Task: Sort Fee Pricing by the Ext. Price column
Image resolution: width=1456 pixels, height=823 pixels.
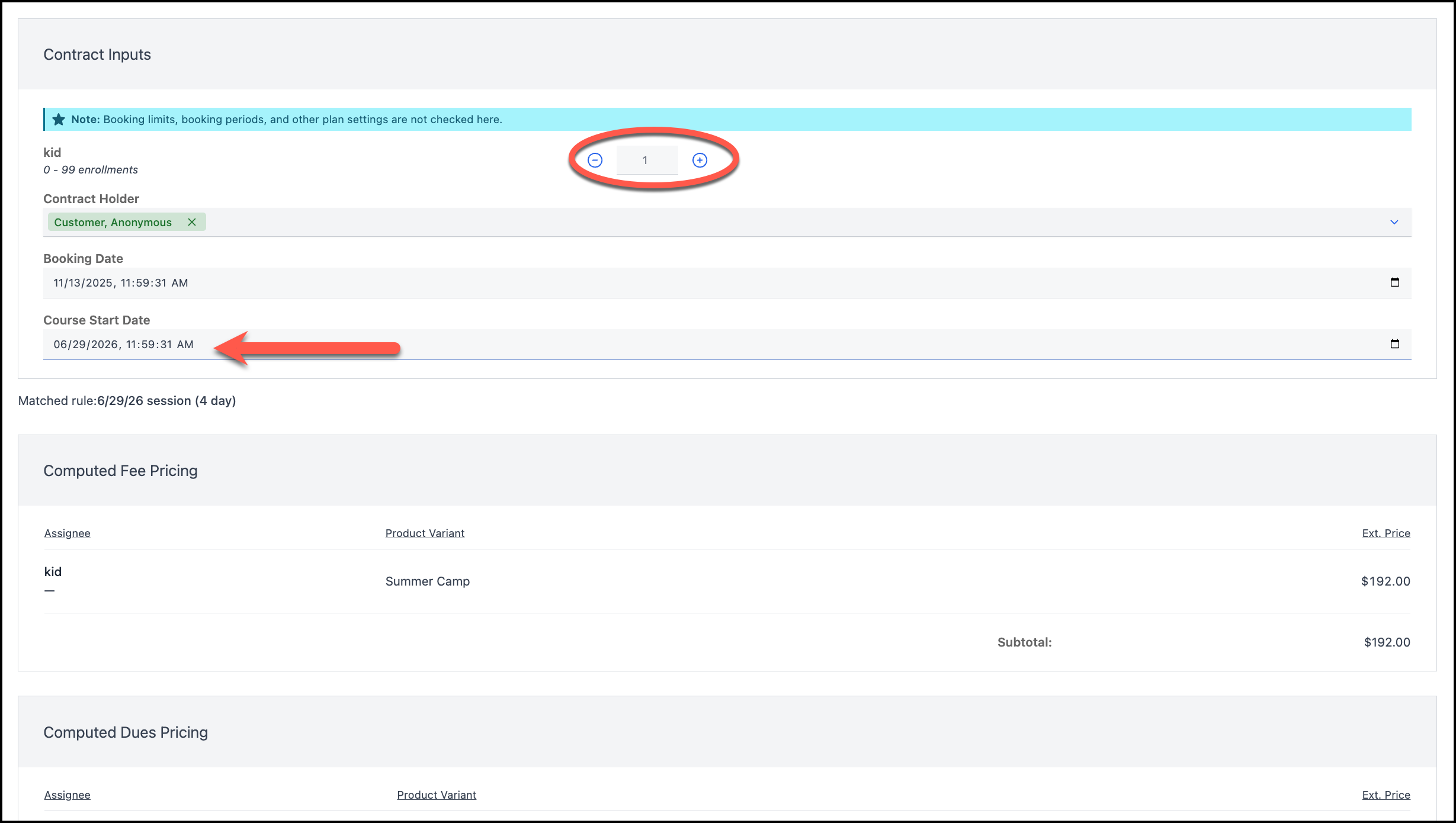Action: point(1386,533)
